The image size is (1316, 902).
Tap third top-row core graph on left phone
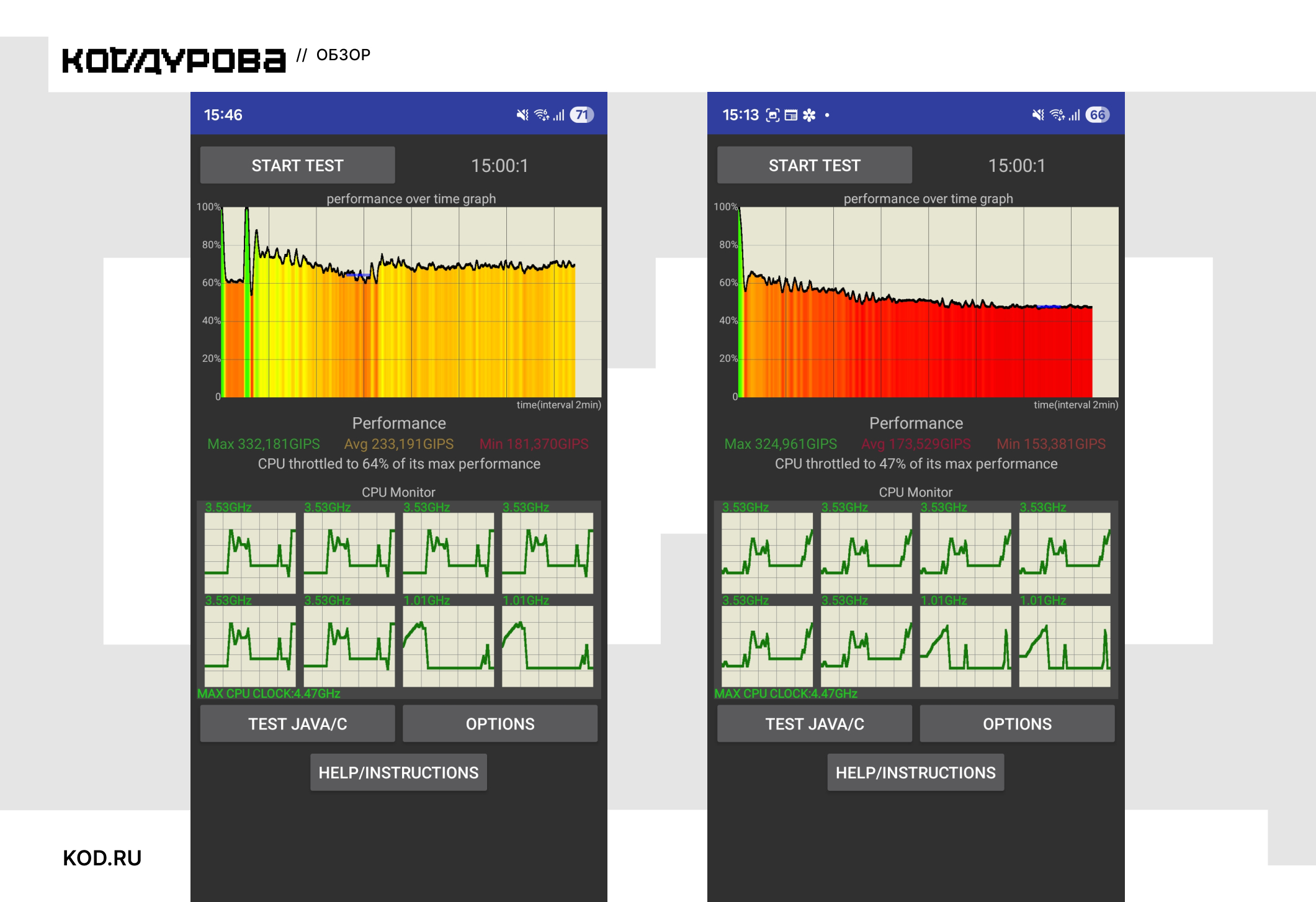(x=449, y=553)
